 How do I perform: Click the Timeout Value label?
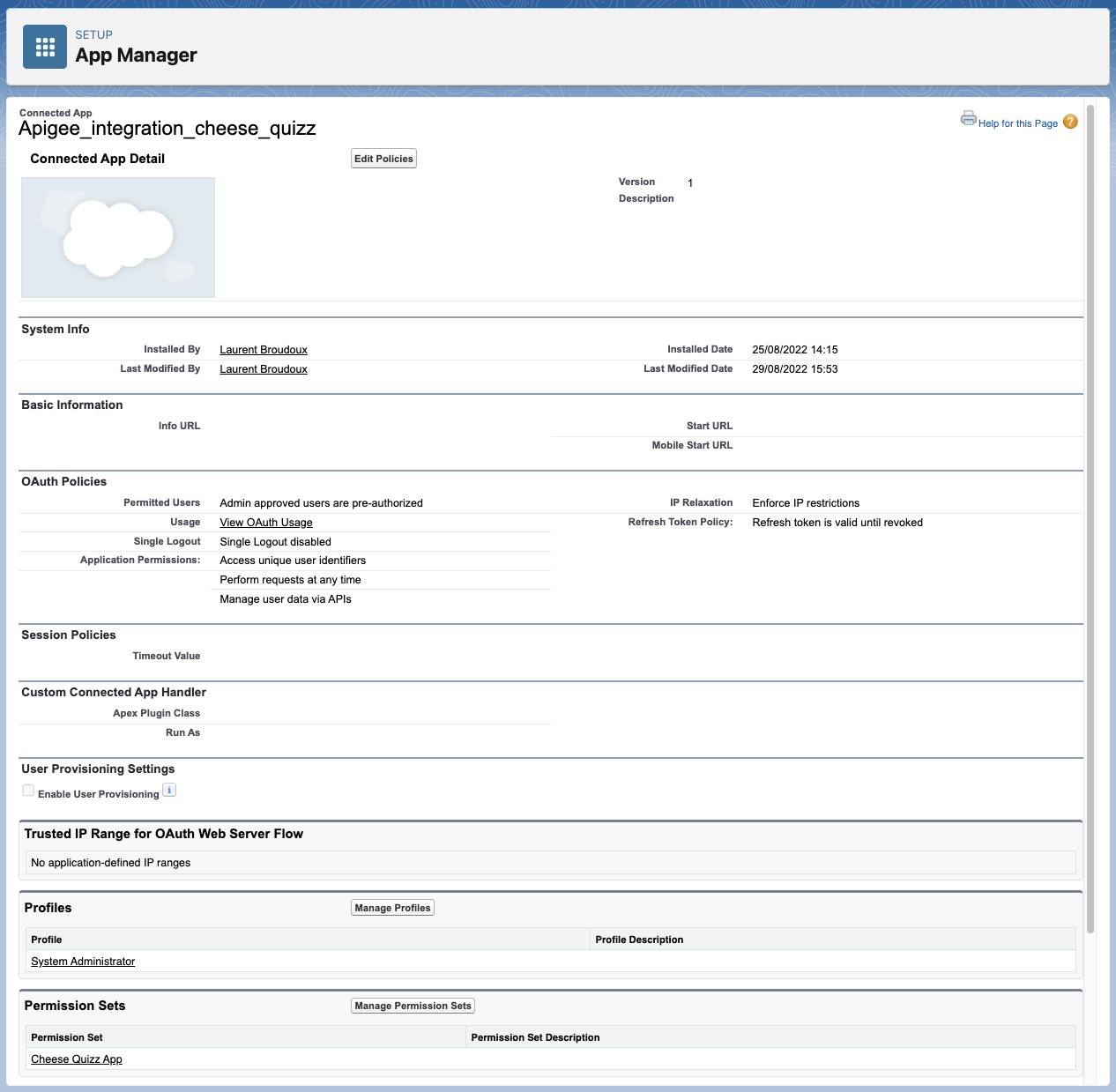click(167, 656)
